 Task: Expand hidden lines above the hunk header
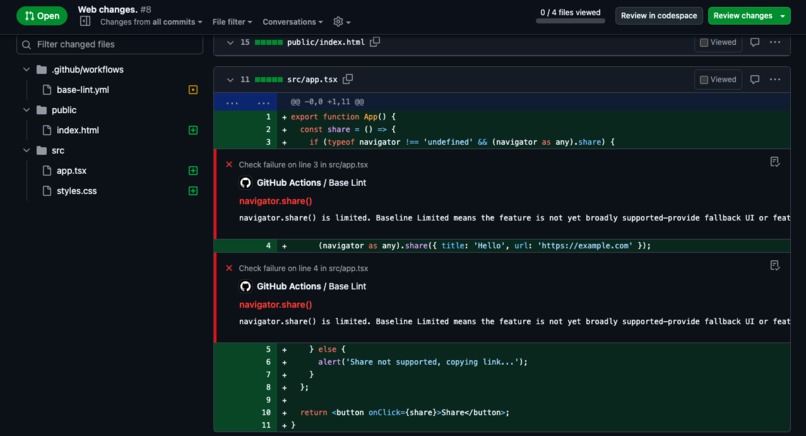[x=245, y=102]
